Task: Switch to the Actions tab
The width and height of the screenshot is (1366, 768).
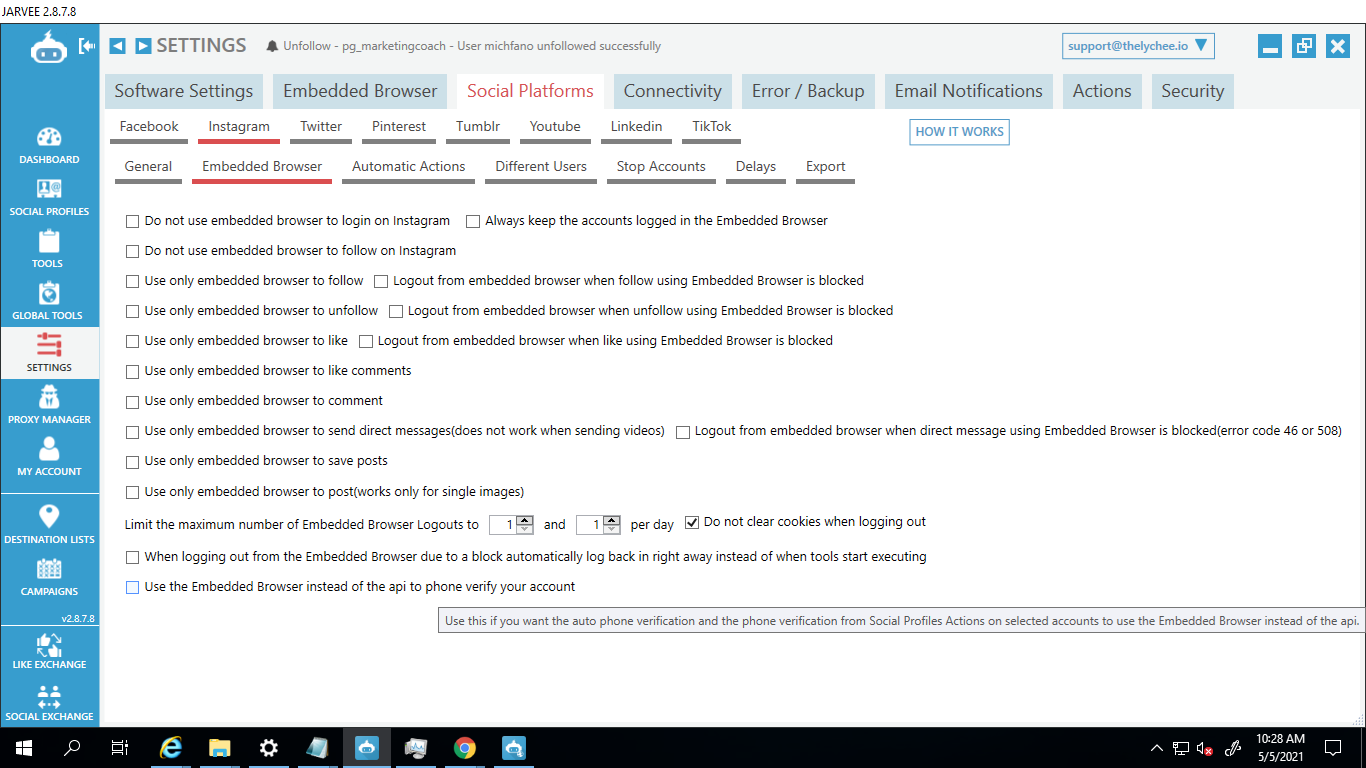Action: [1102, 91]
